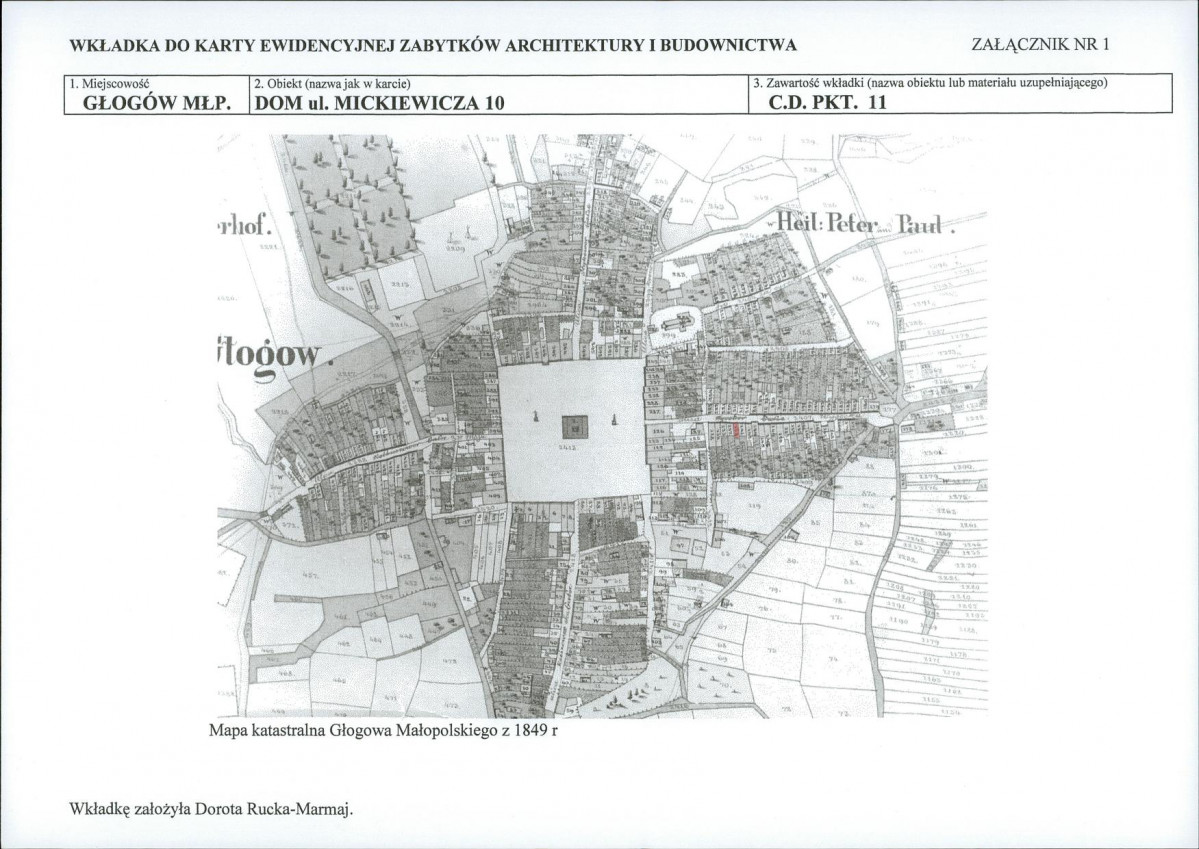Click the 'GŁOGÓW MŁP.' locality field

coord(157,103)
